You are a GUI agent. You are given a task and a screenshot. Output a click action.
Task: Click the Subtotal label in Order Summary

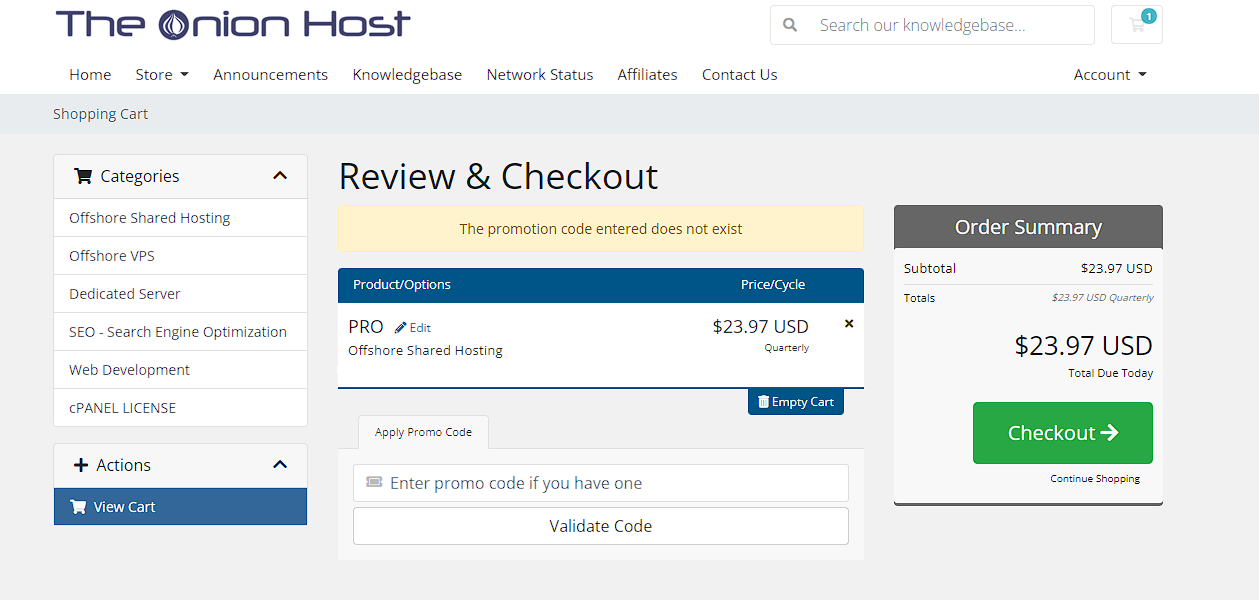(x=930, y=268)
